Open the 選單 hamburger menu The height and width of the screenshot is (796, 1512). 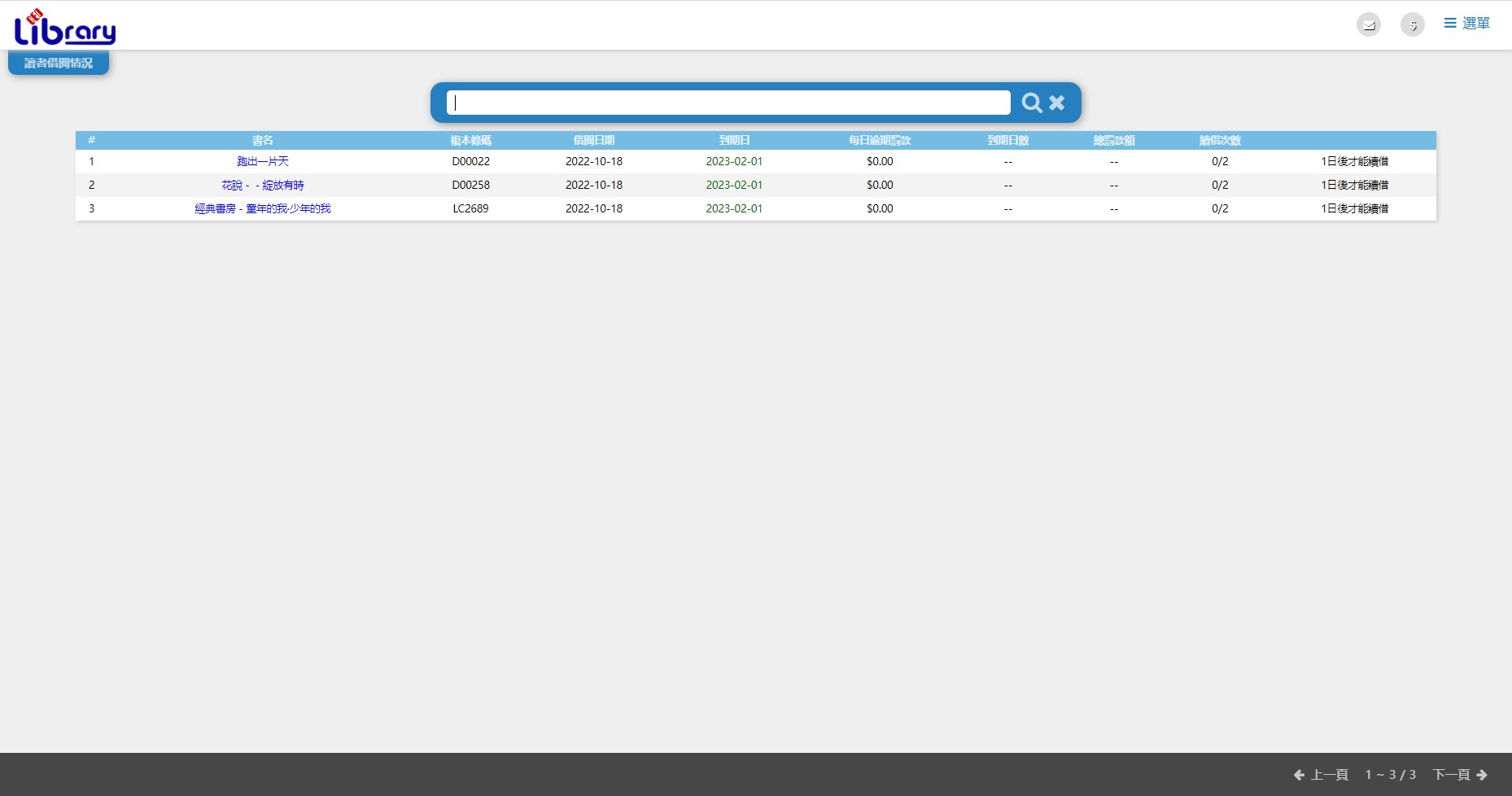click(x=1466, y=24)
